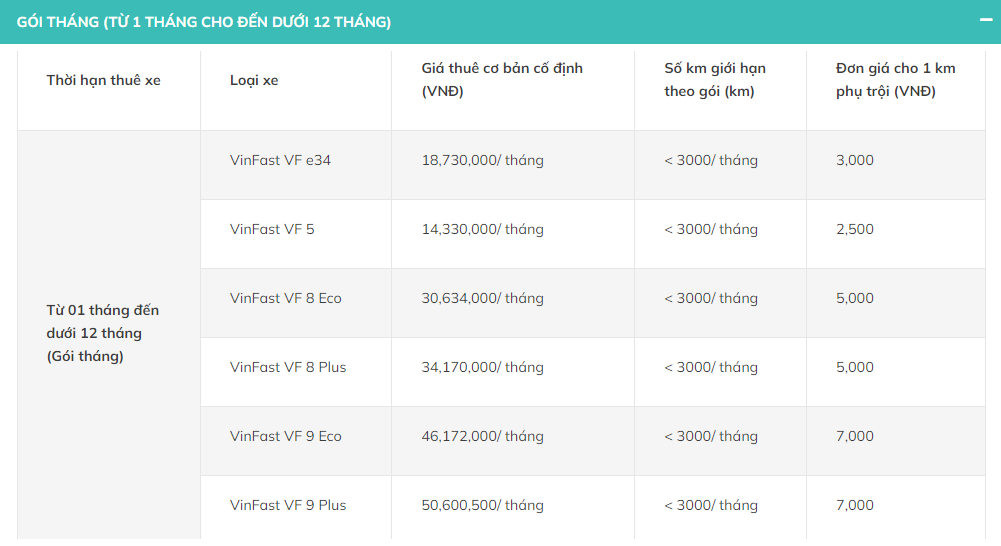Click the 'Từ 01 tháng đến dưới 12 tháng' cell

point(103,333)
